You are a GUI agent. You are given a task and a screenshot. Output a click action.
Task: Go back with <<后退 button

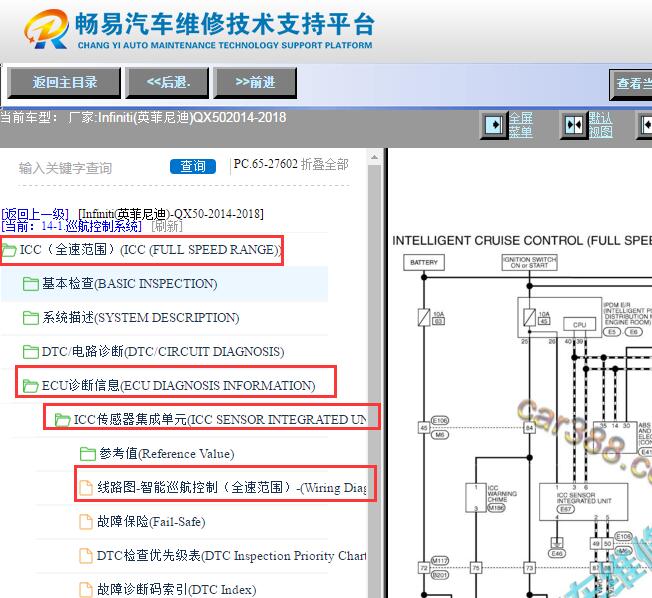(x=168, y=83)
